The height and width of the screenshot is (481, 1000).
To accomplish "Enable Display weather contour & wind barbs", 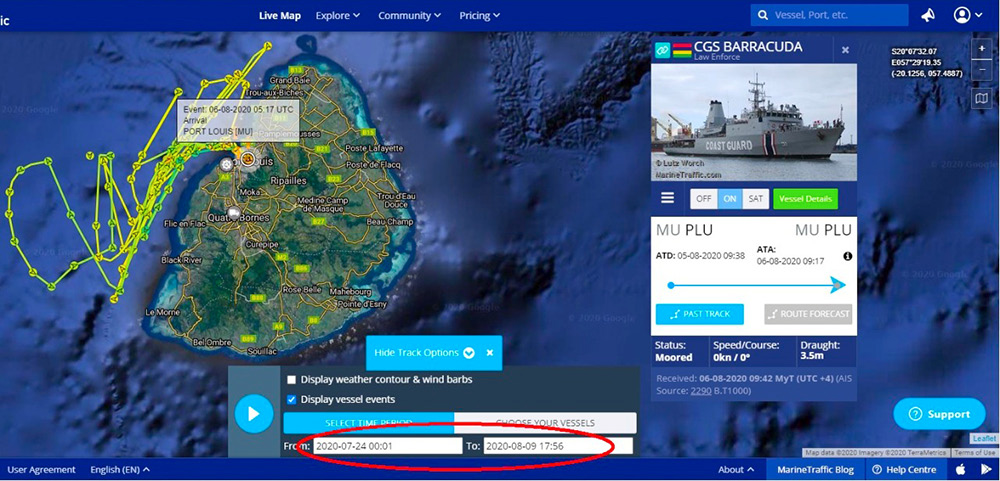I will 292,380.
